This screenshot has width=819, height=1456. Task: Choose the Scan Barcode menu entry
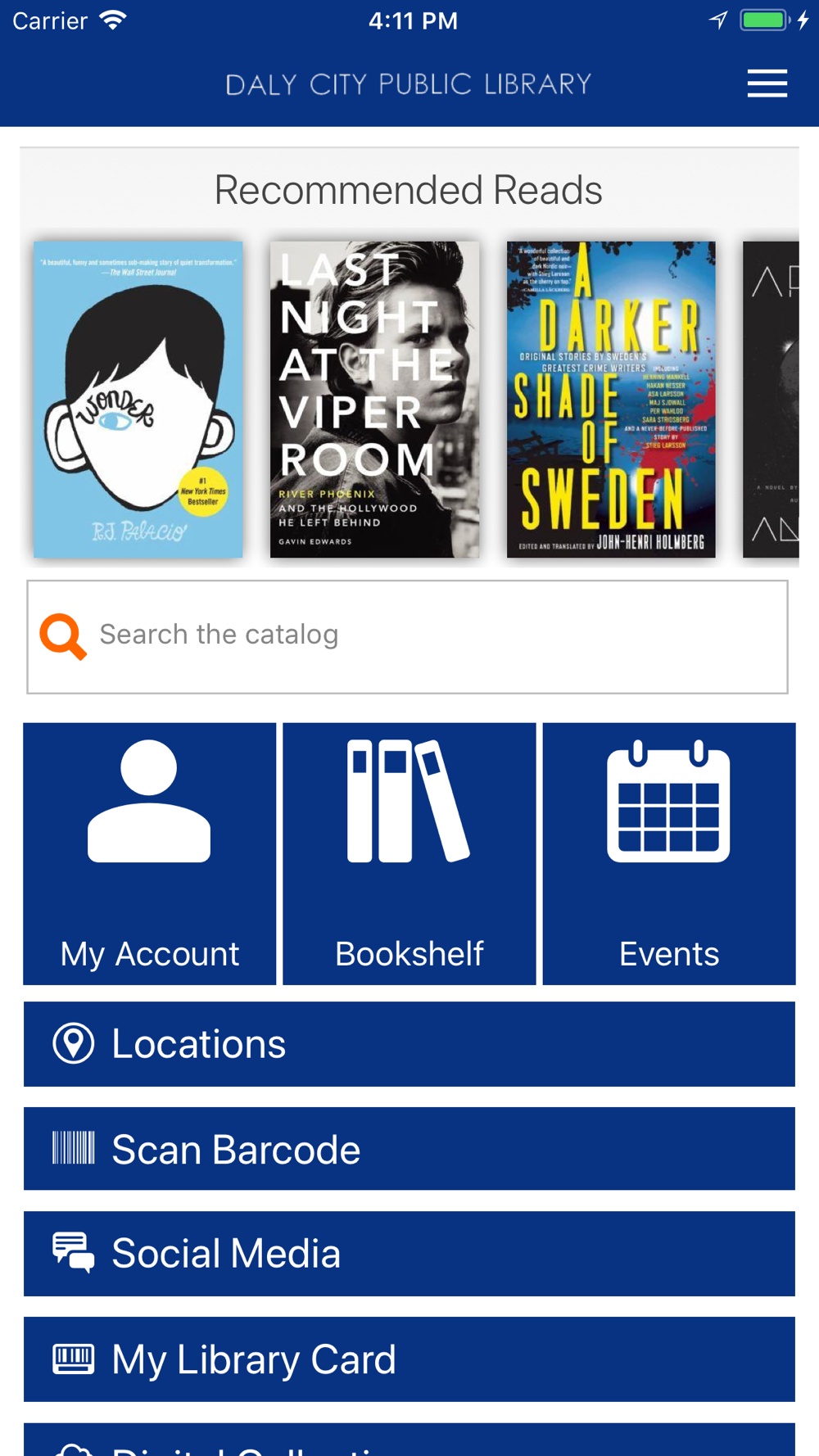coord(409,1149)
